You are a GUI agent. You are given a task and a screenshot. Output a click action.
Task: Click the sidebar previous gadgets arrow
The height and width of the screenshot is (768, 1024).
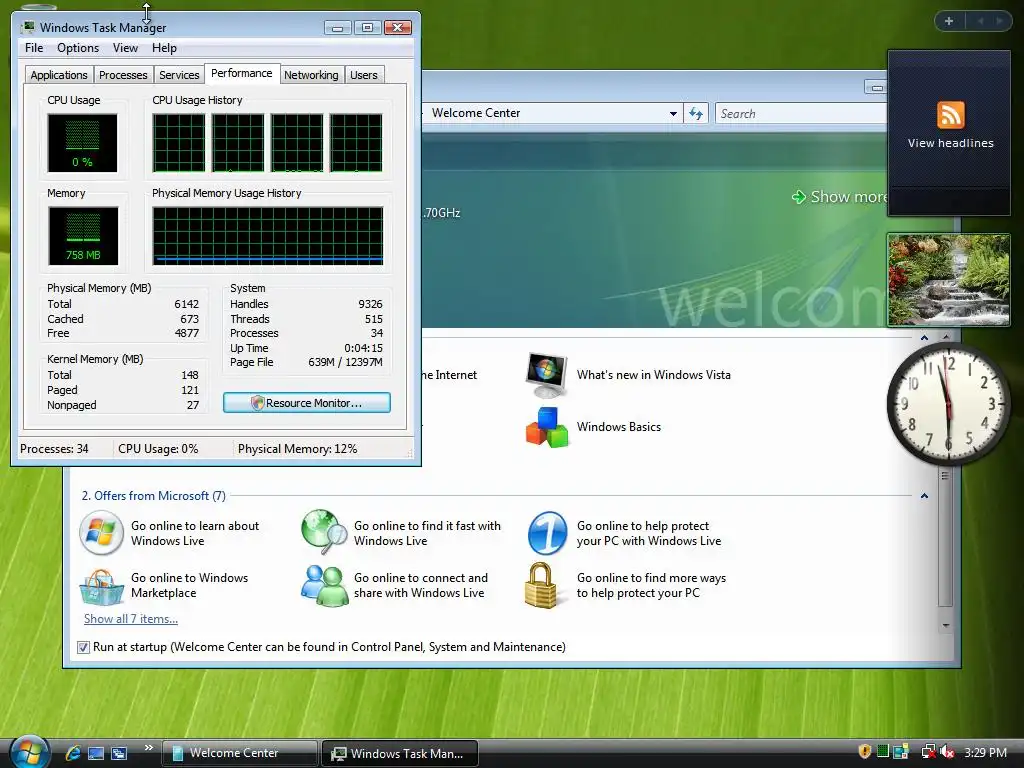point(980,21)
